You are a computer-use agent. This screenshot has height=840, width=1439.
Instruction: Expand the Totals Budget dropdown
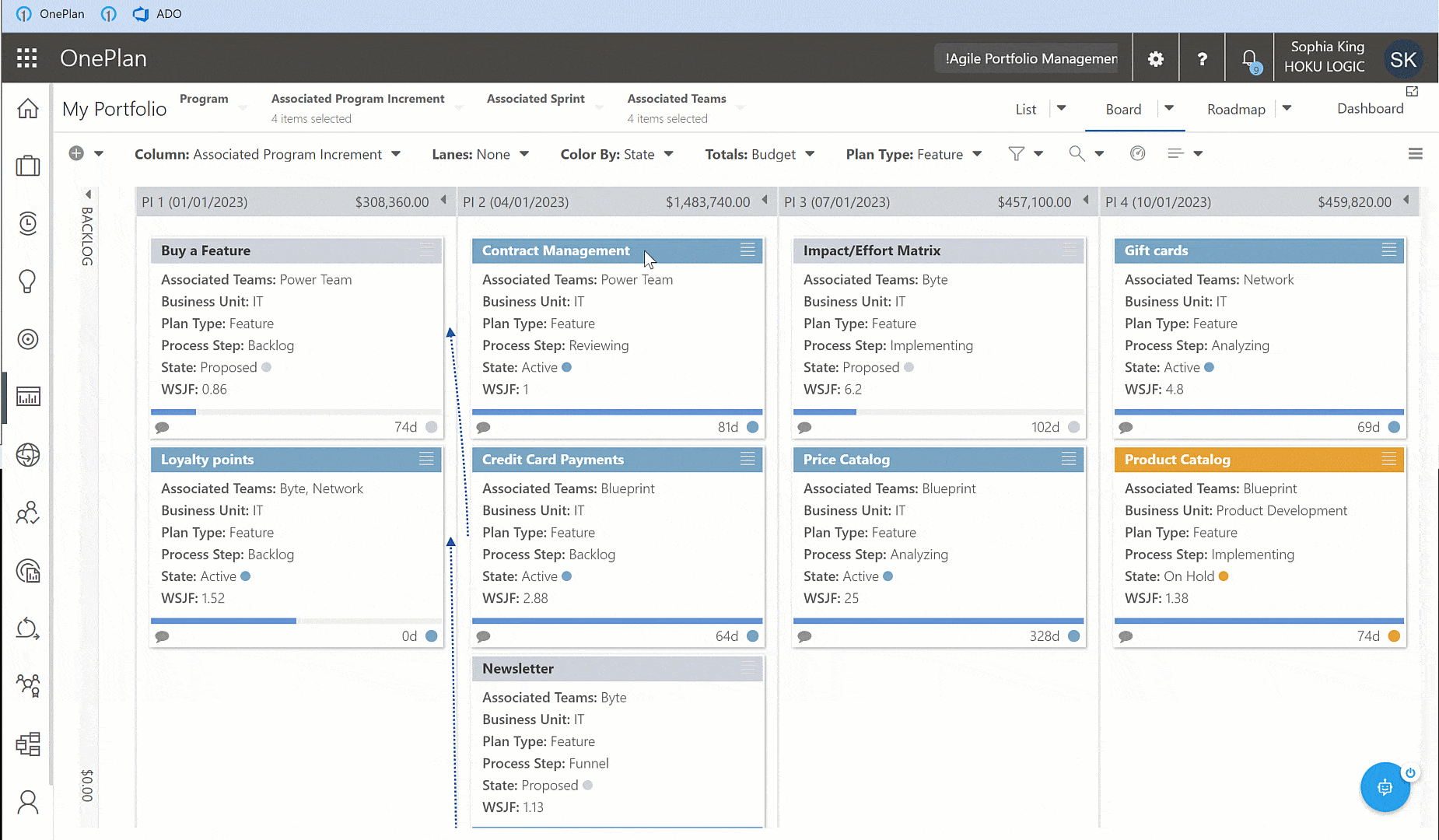760,155
